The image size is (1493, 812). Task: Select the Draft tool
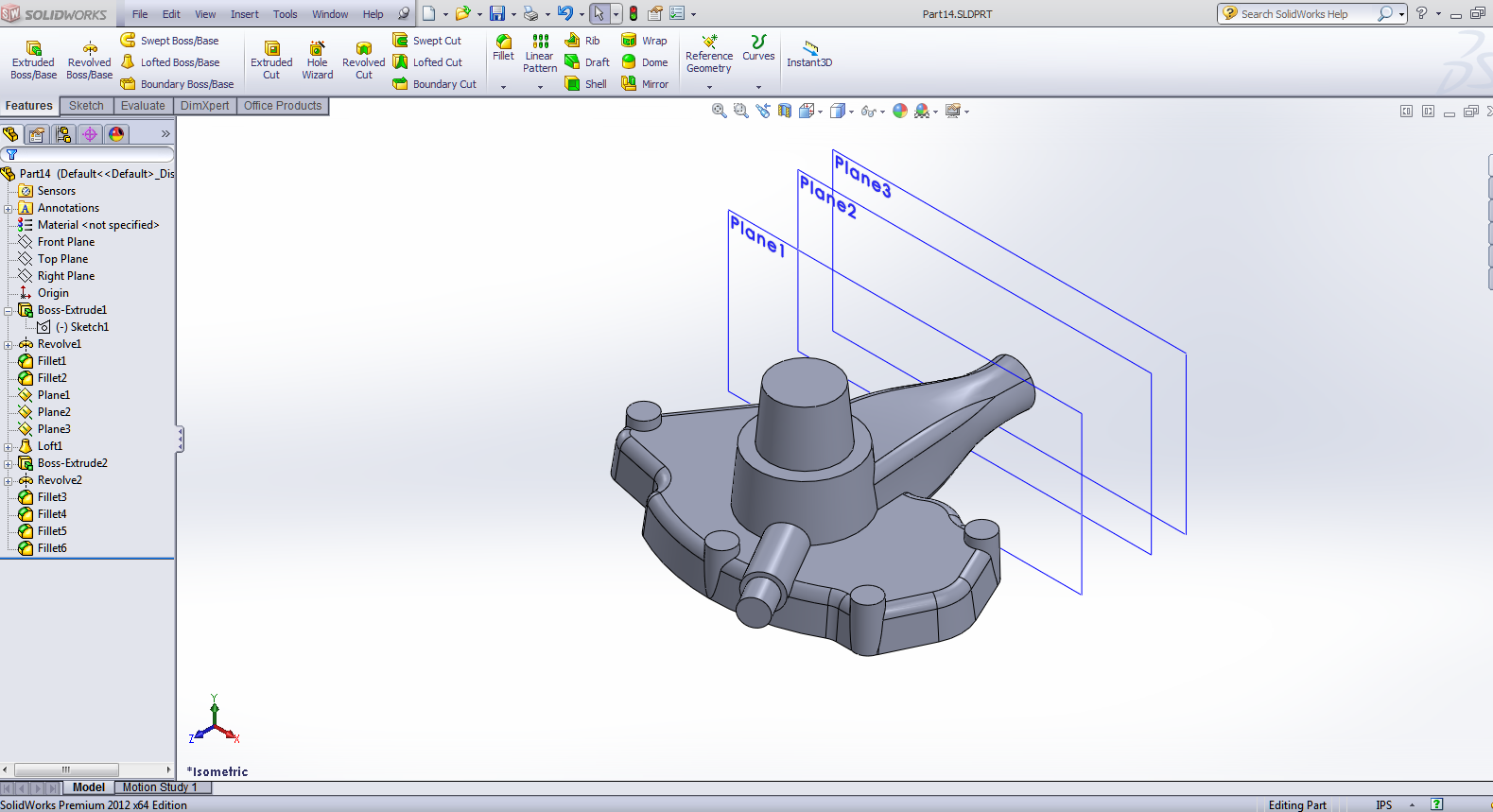(587, 62)
